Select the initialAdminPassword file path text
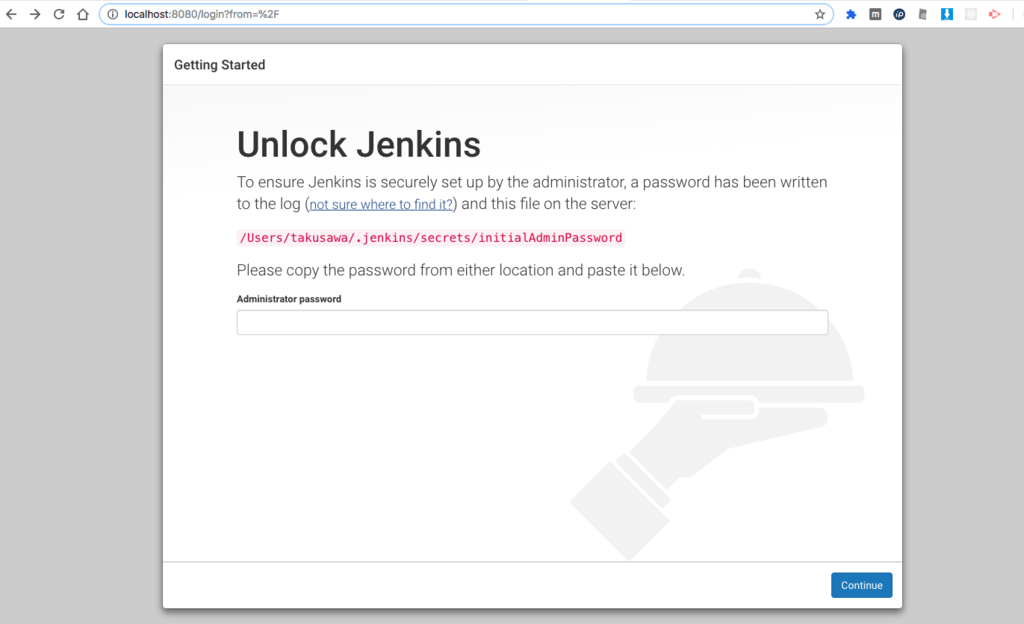Viewport: 1024px width, 624px height. pos(431,238)
